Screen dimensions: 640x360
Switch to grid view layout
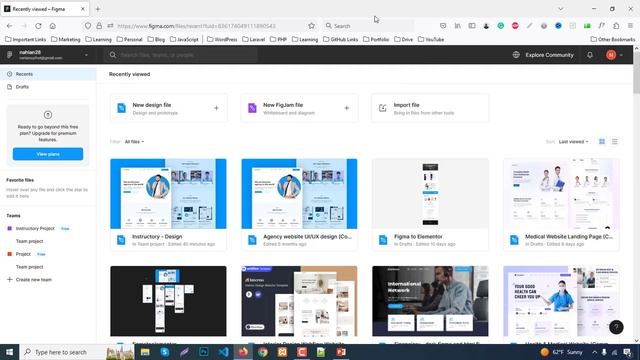602,142
